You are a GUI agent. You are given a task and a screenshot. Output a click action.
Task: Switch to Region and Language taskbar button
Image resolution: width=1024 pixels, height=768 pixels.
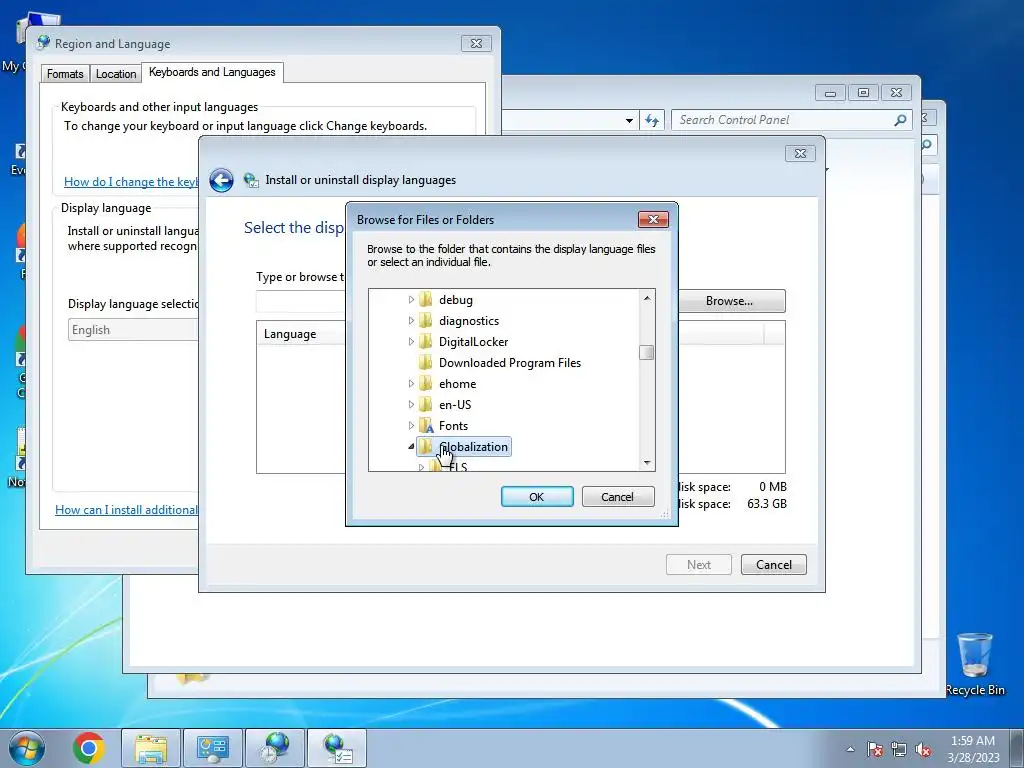click(275, 748)
